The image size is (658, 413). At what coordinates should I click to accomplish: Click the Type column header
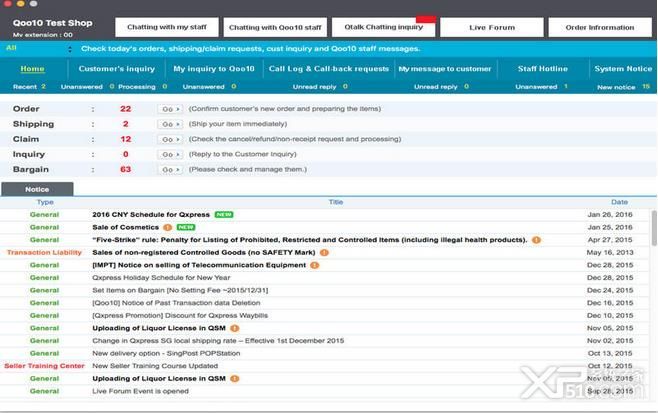click(45, 202)
